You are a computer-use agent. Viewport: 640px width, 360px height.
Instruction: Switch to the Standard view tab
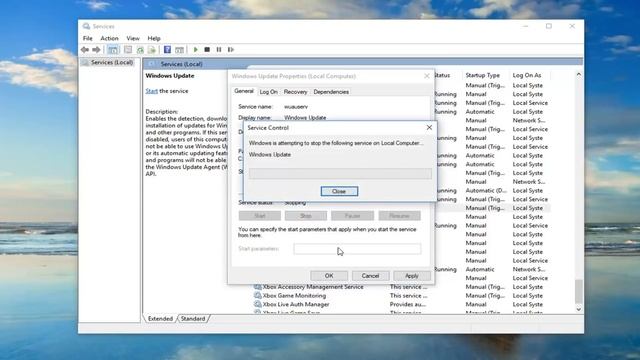tap(193, 318)
